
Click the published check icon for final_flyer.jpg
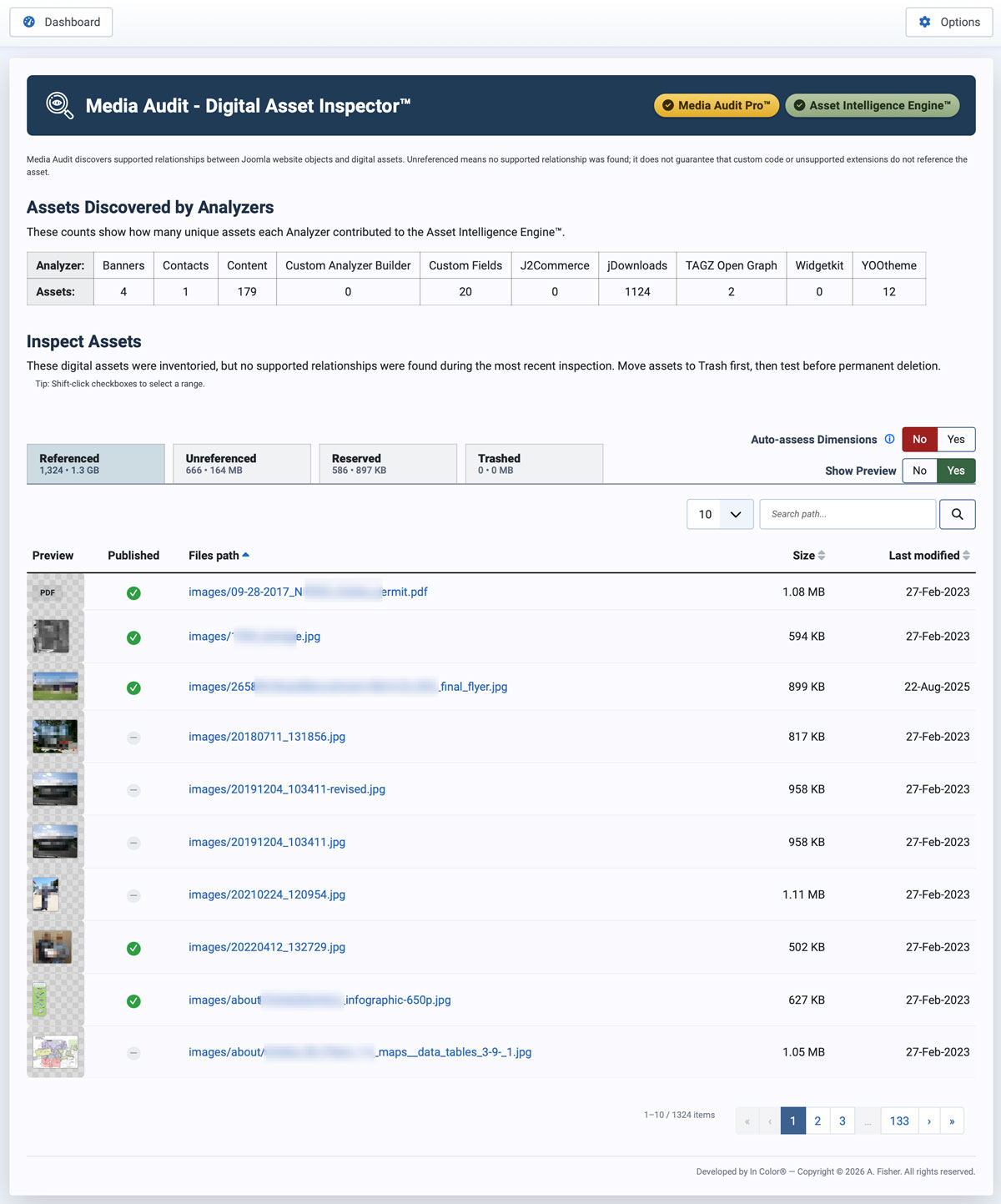tap(133, 688)
